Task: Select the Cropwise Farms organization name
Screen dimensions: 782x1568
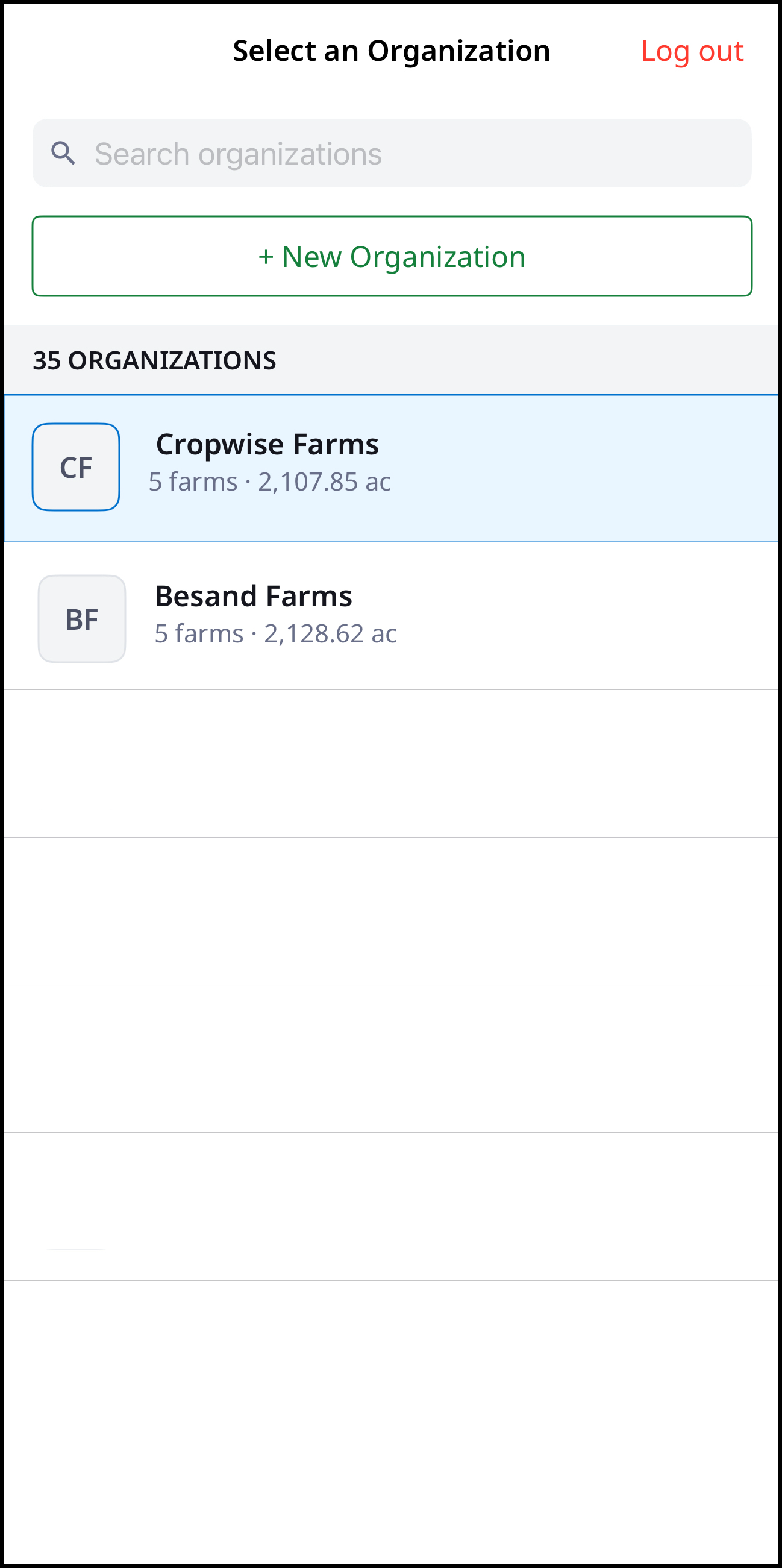Action: (x=267, y=444)
